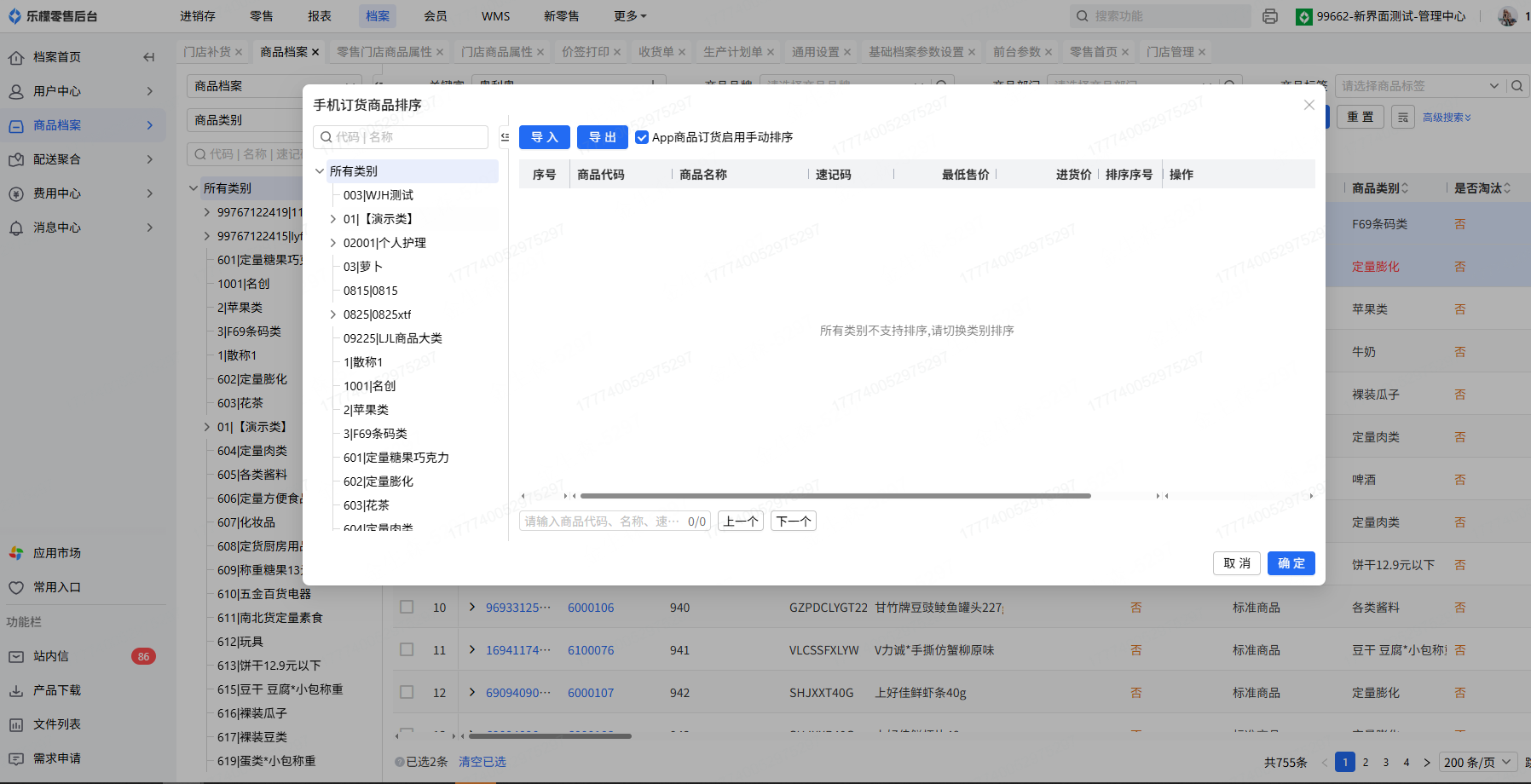The image size is (1531, 784).
Task: Click the 费用中心 yen icon
Action: (16, 193)
